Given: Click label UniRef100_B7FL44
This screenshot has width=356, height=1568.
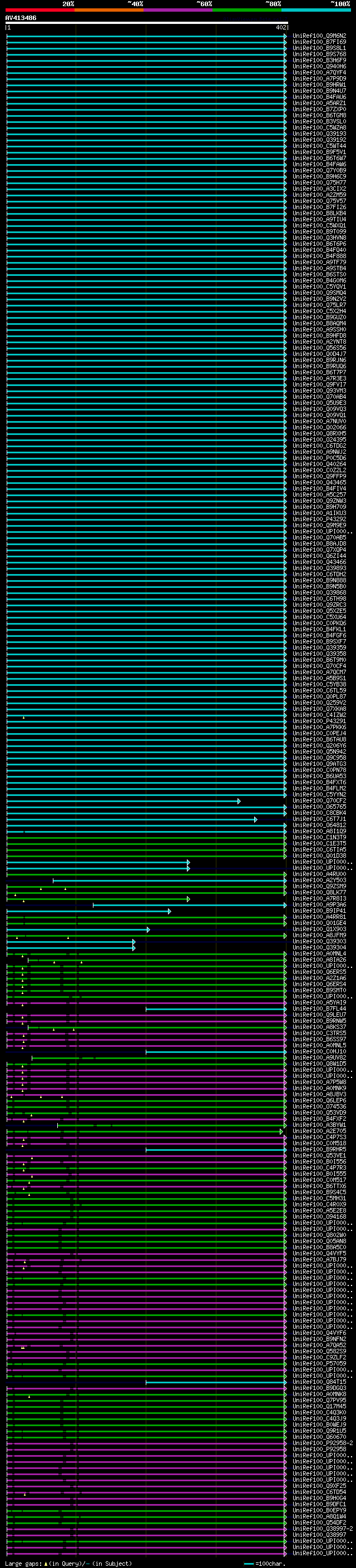Looking at the screenshot, I should point(319,1009).
